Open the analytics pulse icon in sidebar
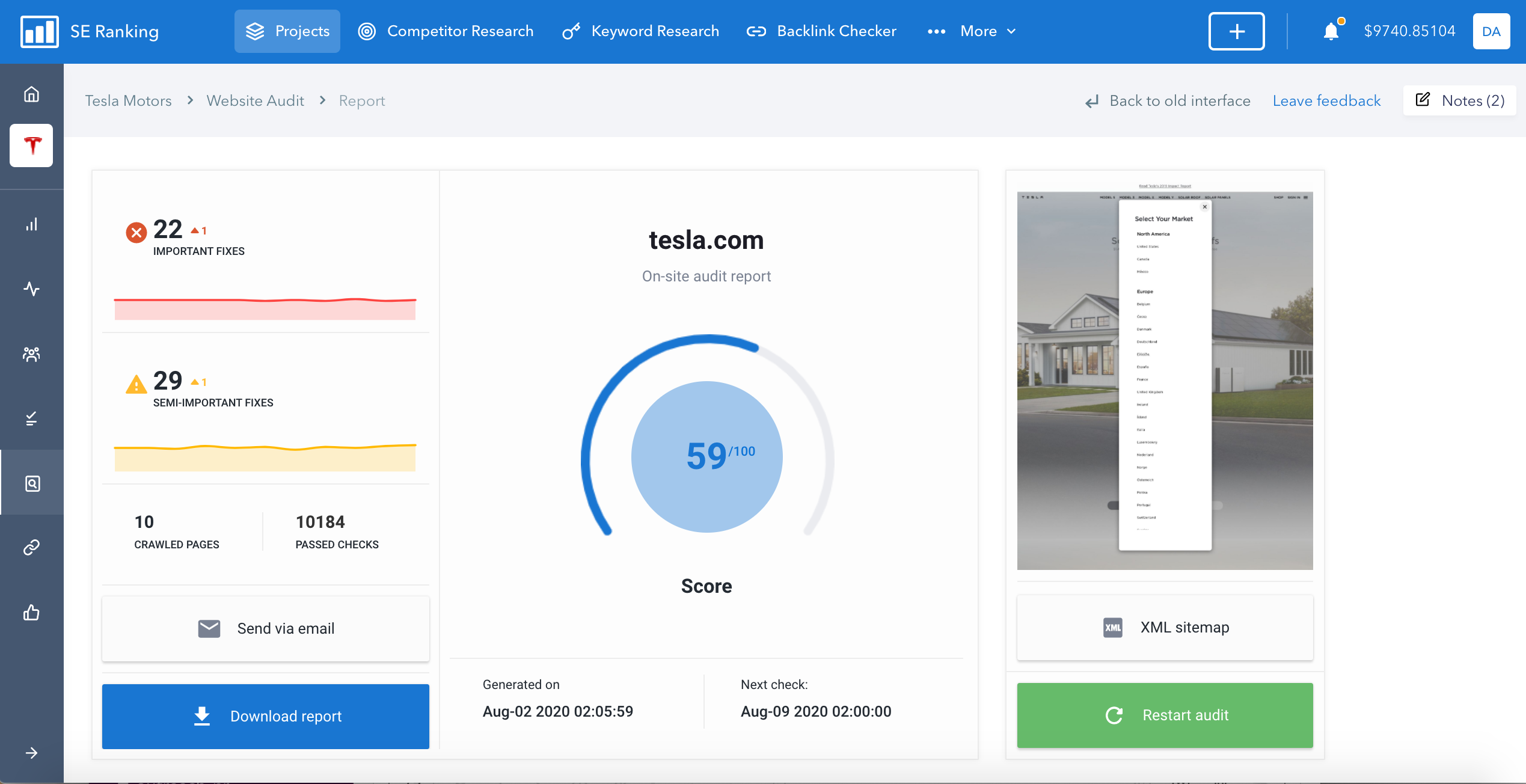Image resolution: width=1526 pixels, height=784 pixels. [31, 289]
